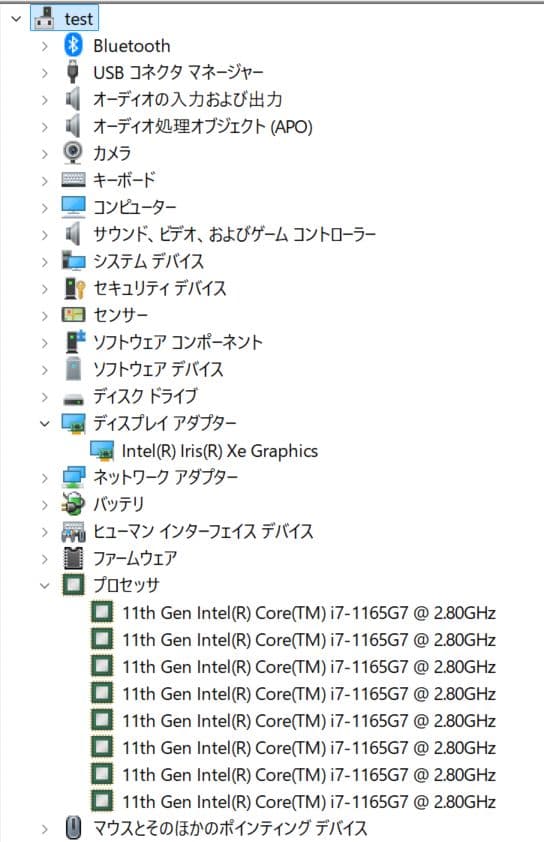Expand the ネットワーク アダプター category

pos(45,478)
